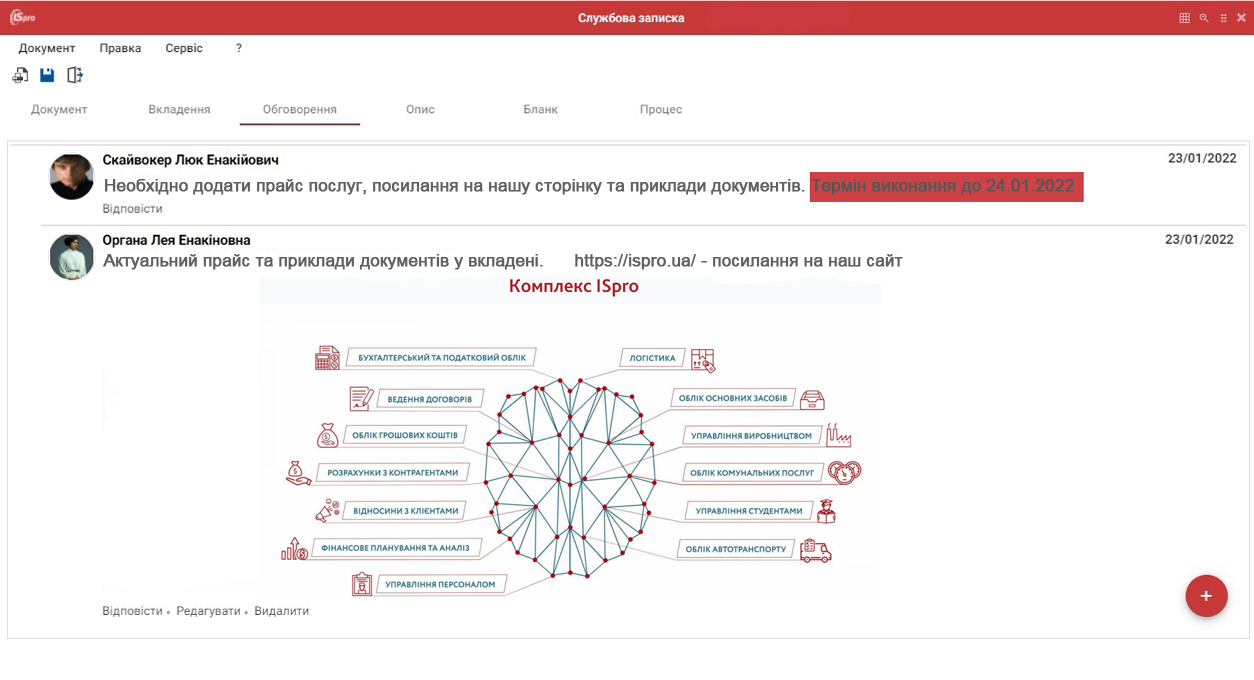Click the megaphone icon beside Відносини з клієнтами
The width and height of the screenshot is (1254, 680).
327,510
